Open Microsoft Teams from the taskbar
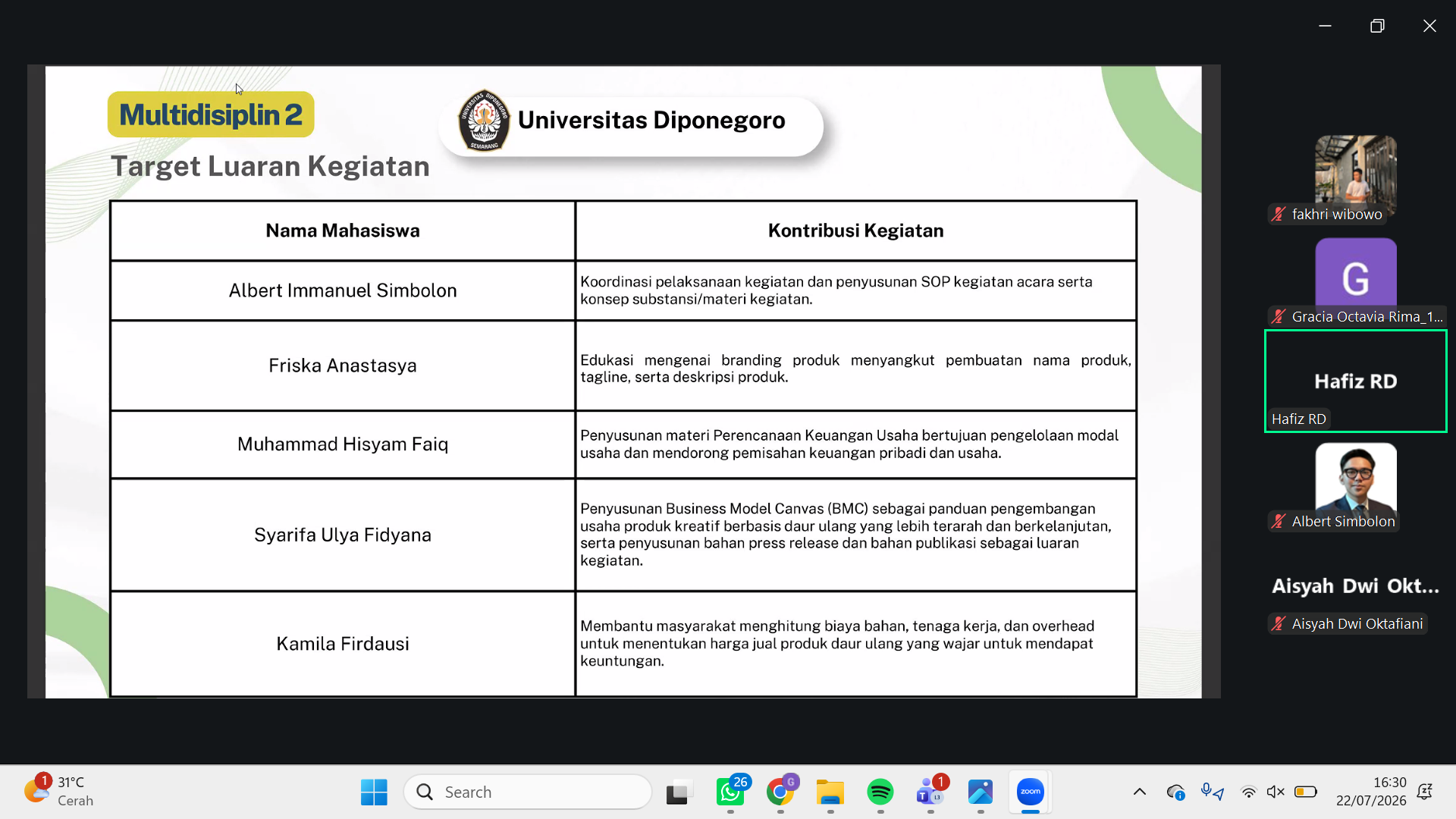The width and height of the screenshot is (1456, 819). pyautogui.click(x=930, y=792)
